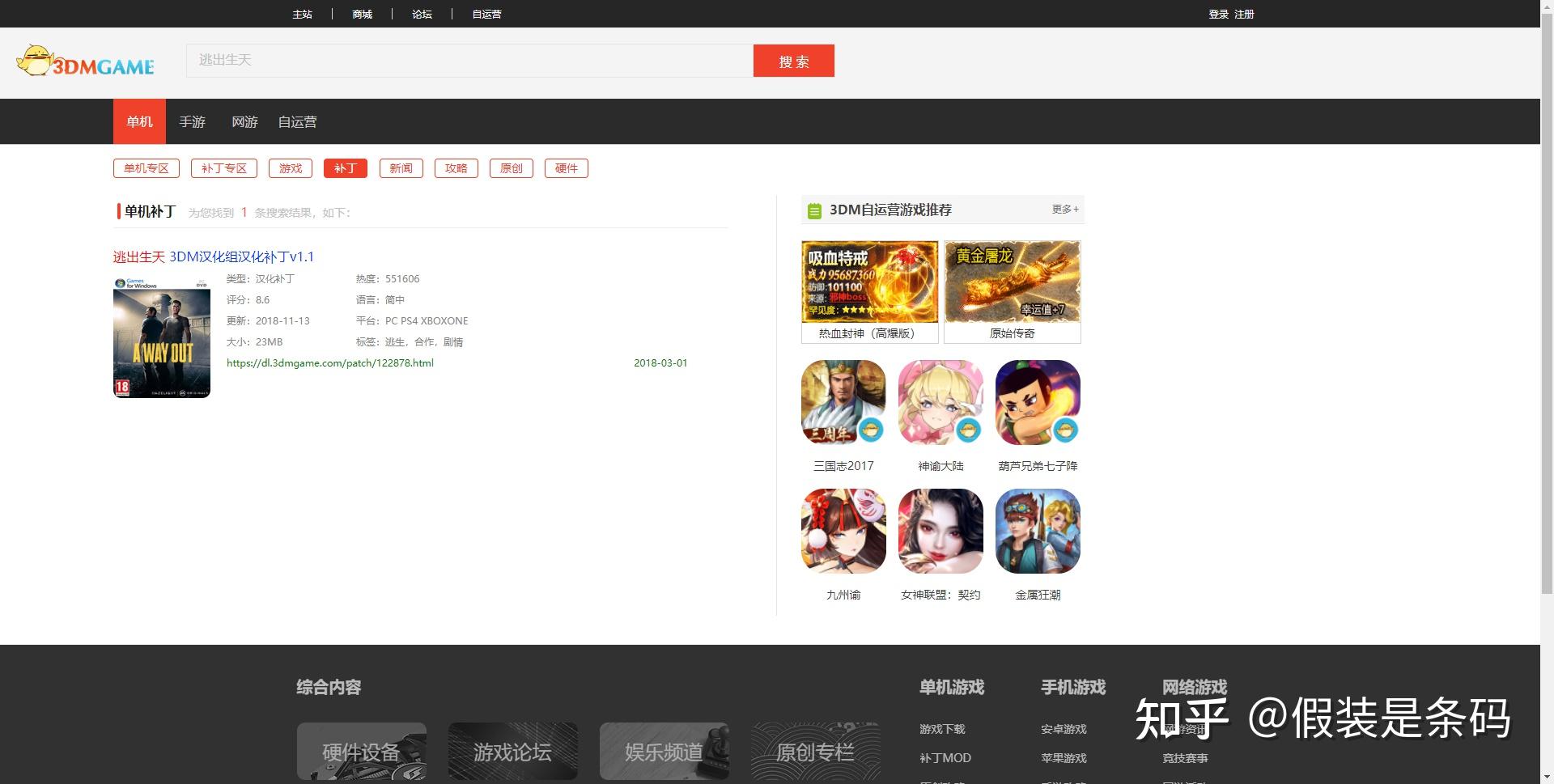Open 苹果游戏 footer link
The image size is (1554, 784).
(x=1064, y=758)
